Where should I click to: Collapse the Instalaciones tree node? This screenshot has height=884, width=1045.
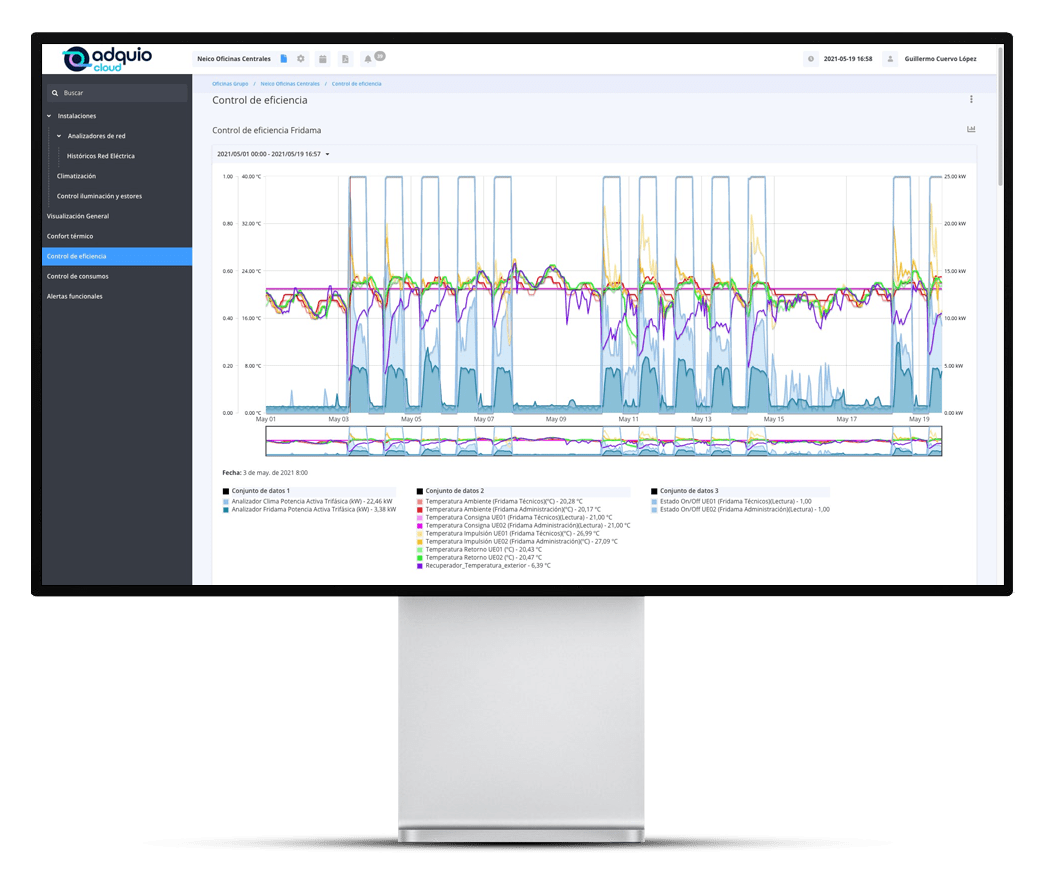49,116
